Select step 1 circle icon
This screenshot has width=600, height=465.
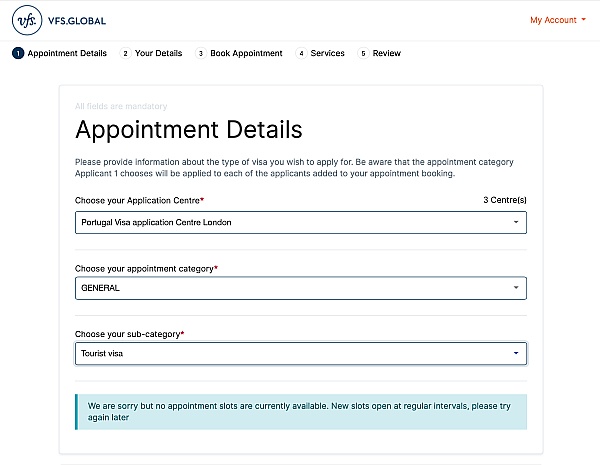point(18,53)
